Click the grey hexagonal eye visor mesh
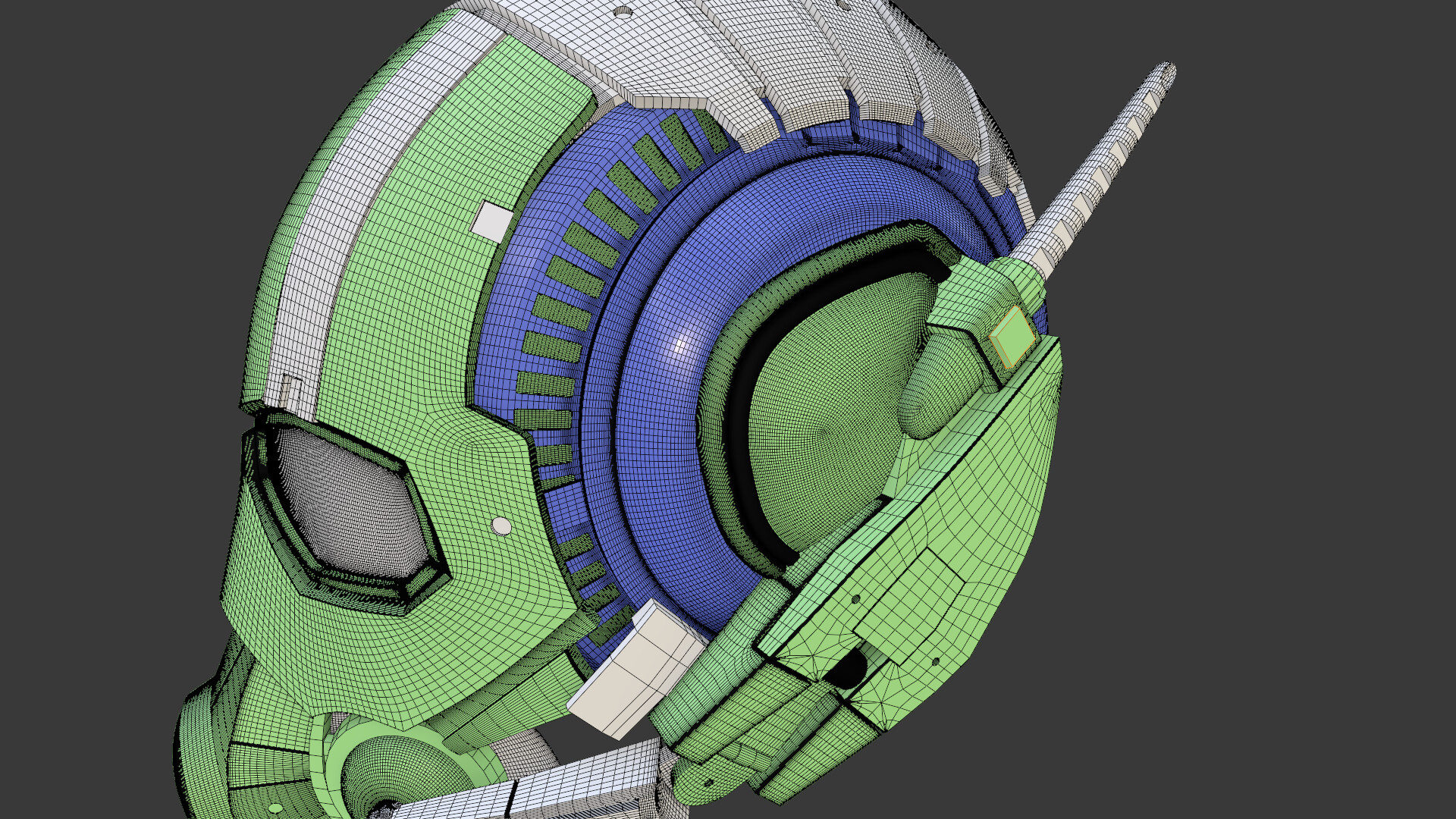 350,500
